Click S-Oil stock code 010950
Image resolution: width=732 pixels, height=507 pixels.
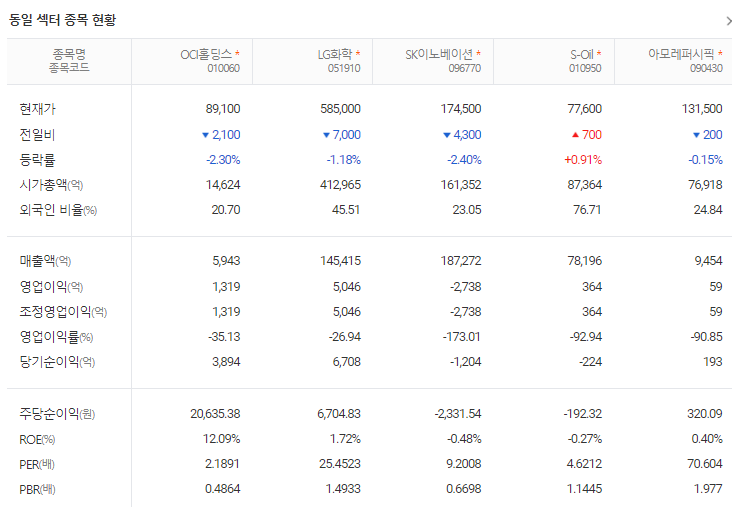[585, 68]
